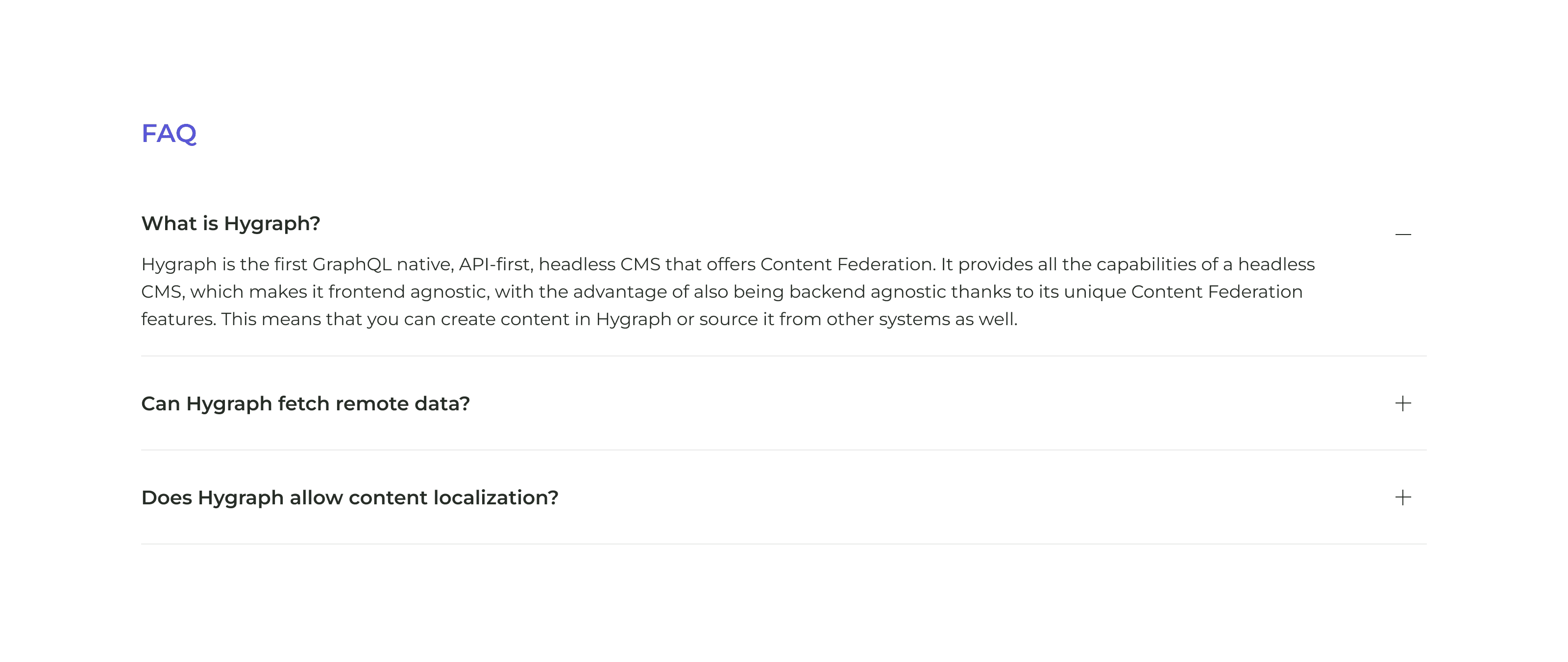Screen dimensions: 1568x662
Task: Click plus icon beside remote data question
Action: (x=1402, y=403)
